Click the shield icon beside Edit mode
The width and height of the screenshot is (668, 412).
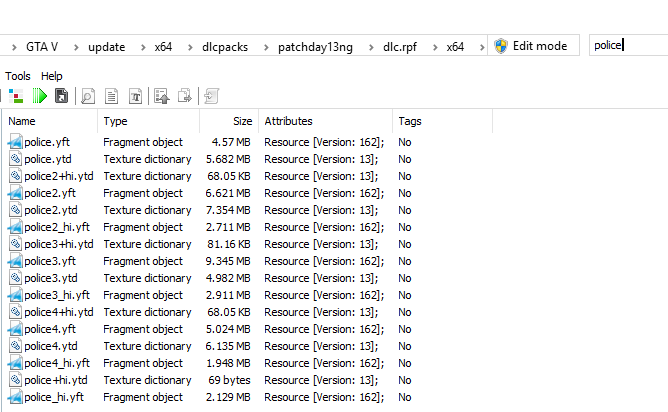501,46
